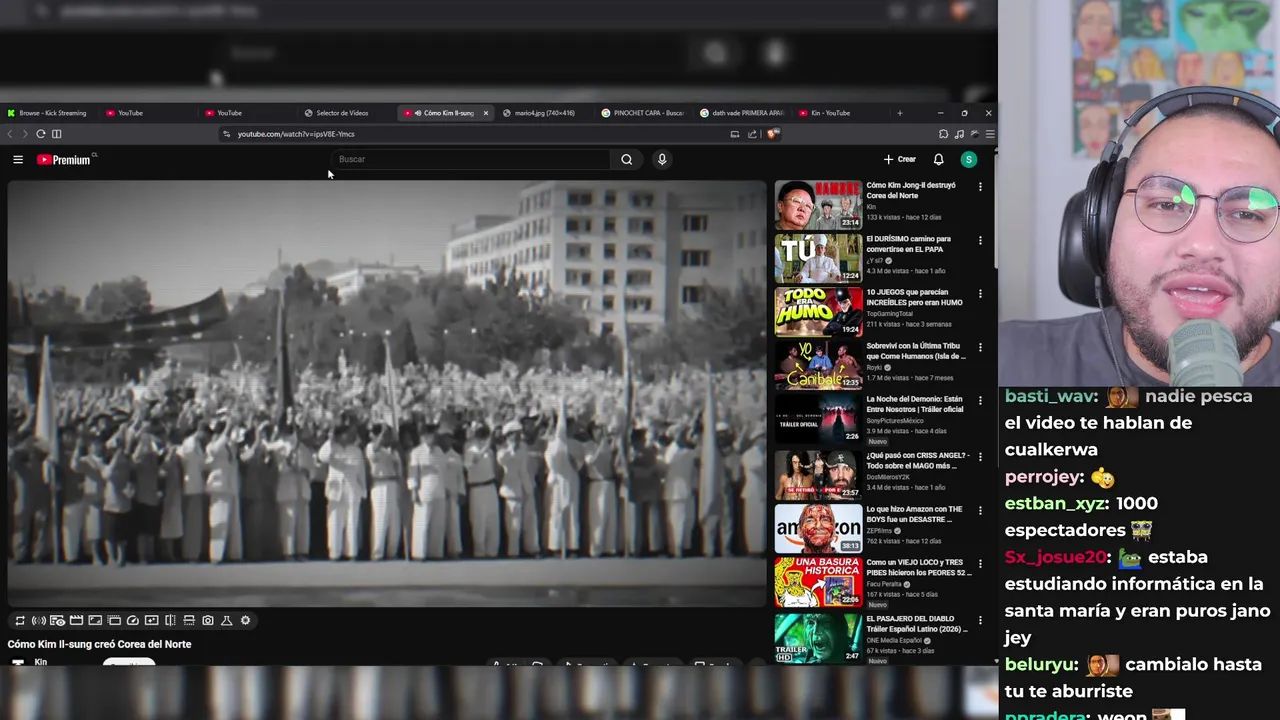Switch to mario4.jpg tab

pyautogui.click(x=544, y=113)
